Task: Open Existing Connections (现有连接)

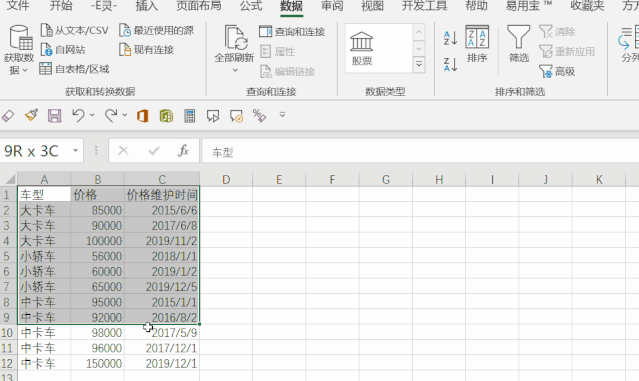Action: (x=146, y=50)
